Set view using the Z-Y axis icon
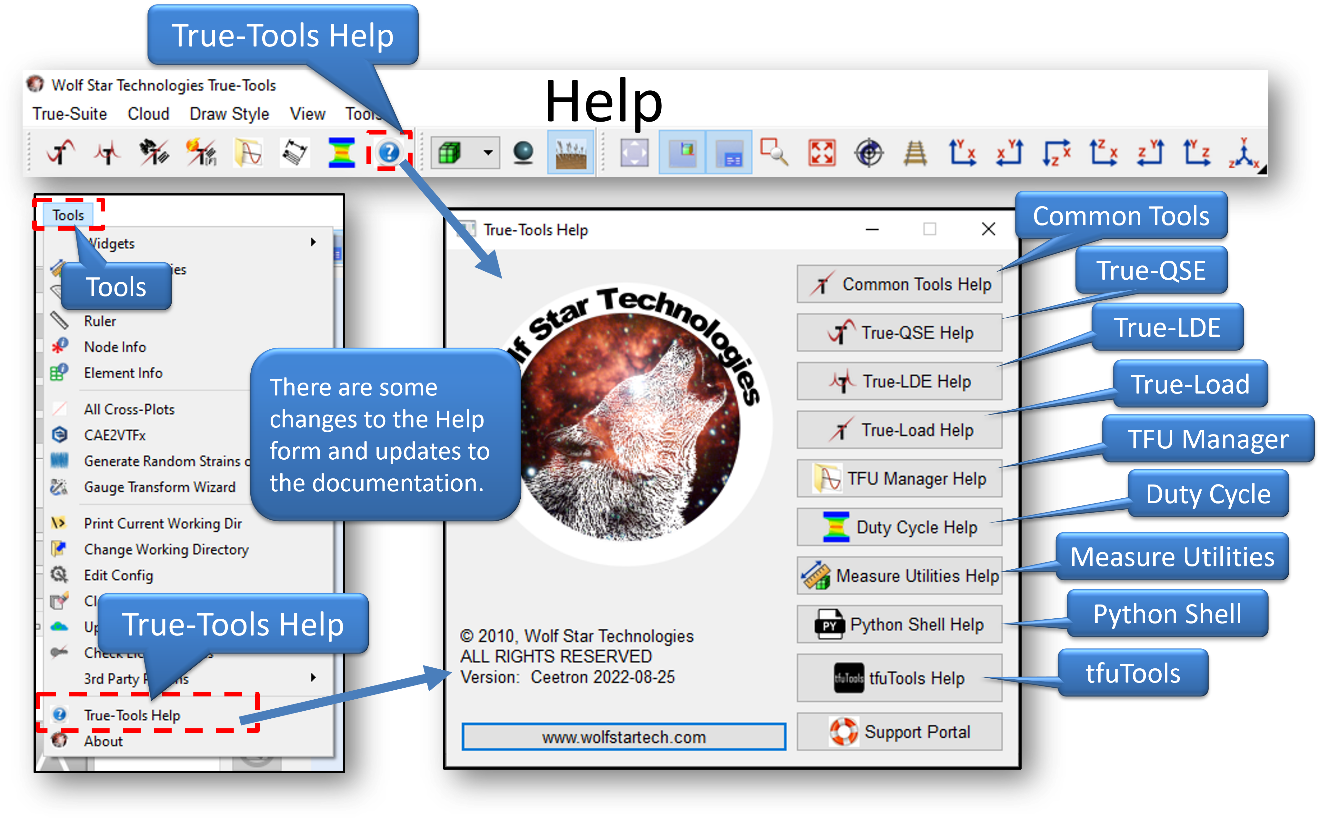Image resolution: width=1320 pixels, height=819 pixels. 1150,153
